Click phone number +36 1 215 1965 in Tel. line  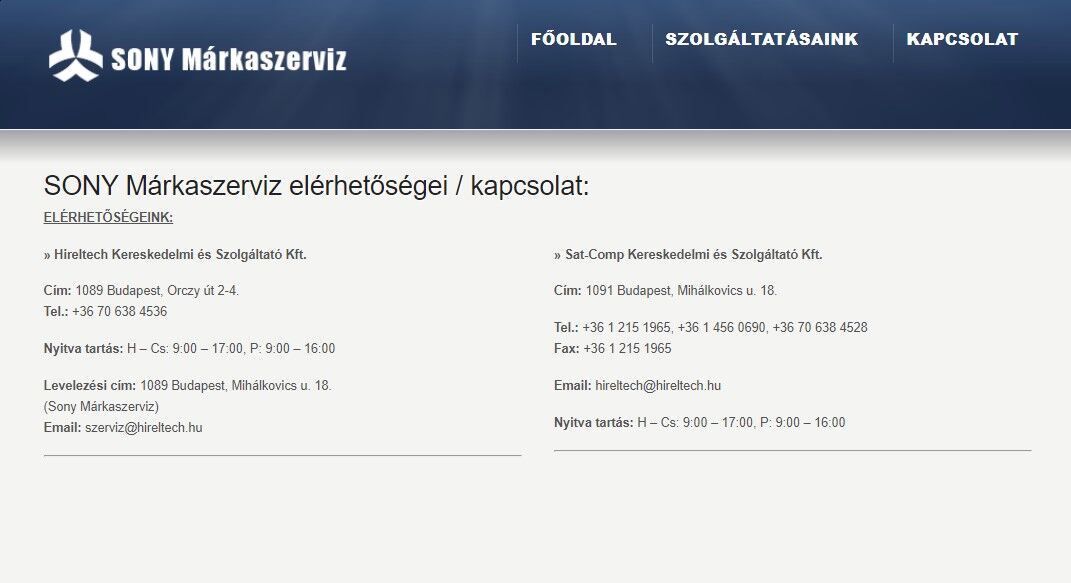click(x=626, y=328)
